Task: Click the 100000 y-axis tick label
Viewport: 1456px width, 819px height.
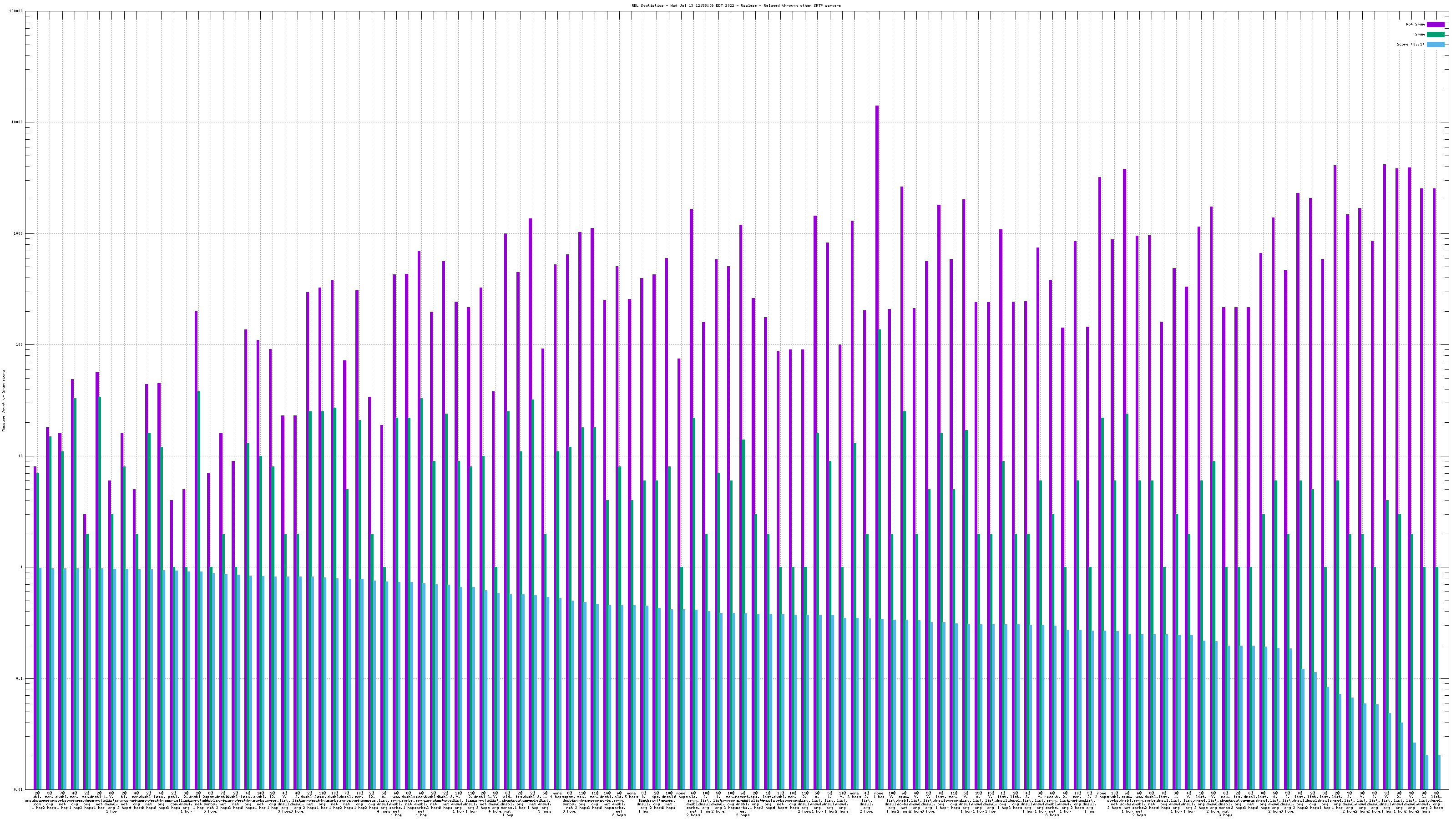Action: coord(17,11)
